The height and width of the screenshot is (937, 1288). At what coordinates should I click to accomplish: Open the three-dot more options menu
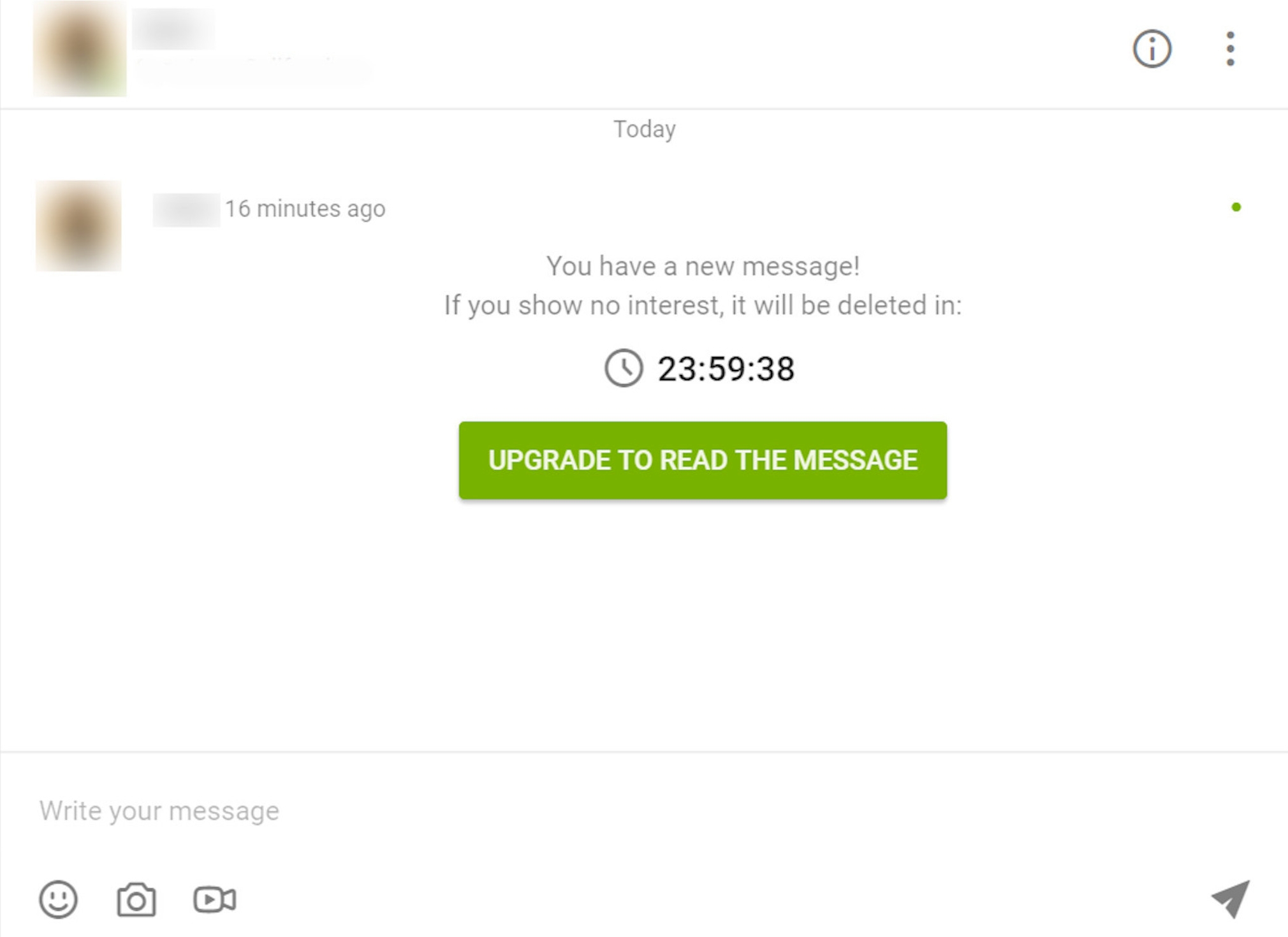1230,48
